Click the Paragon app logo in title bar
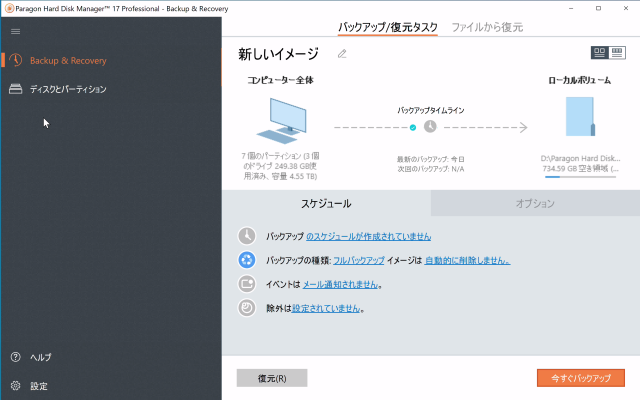 point(9,8)
